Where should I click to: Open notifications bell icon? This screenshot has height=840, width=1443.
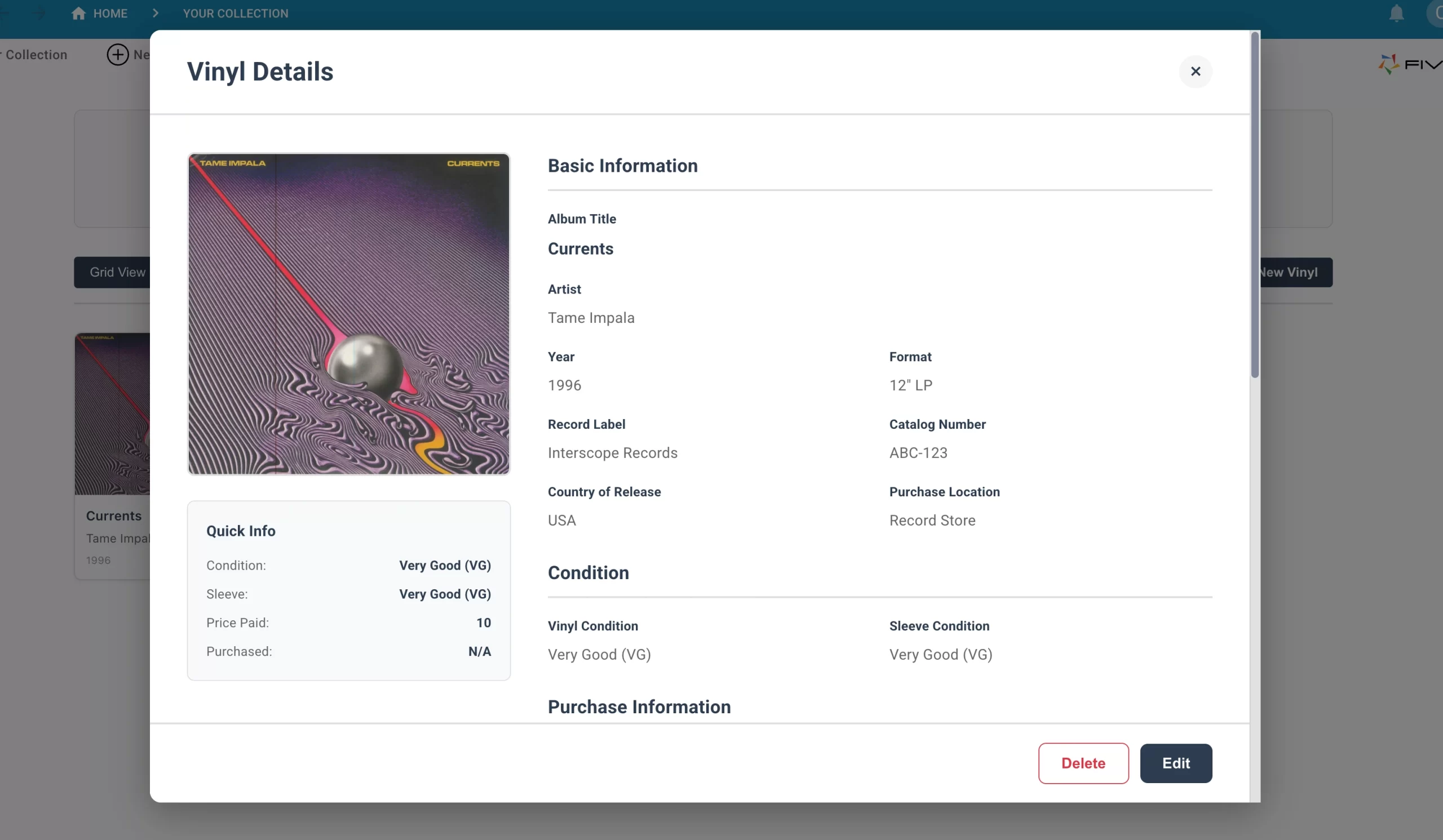pos(1396,13)
